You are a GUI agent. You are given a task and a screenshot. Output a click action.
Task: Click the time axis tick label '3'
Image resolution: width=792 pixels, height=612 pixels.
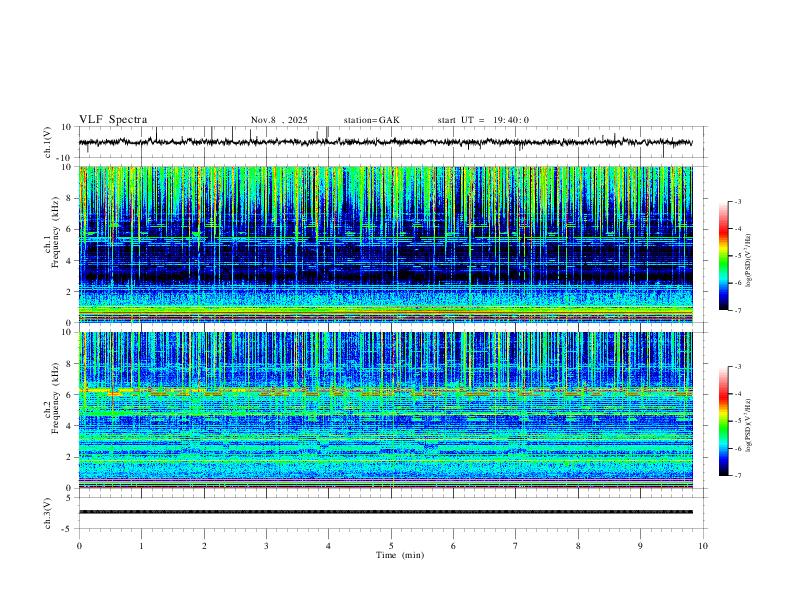point(266,546)
